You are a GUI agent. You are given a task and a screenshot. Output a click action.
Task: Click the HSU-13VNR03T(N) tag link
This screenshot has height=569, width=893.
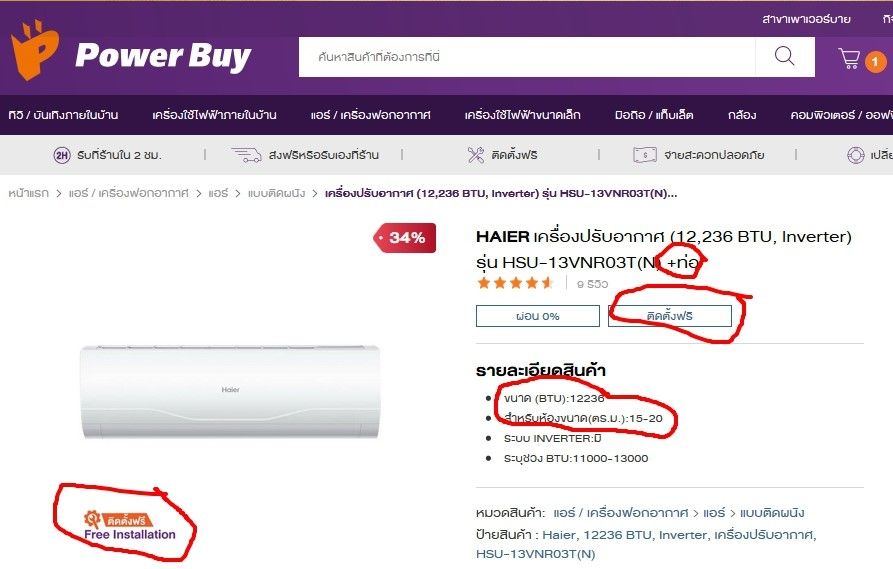coord(535,554)
